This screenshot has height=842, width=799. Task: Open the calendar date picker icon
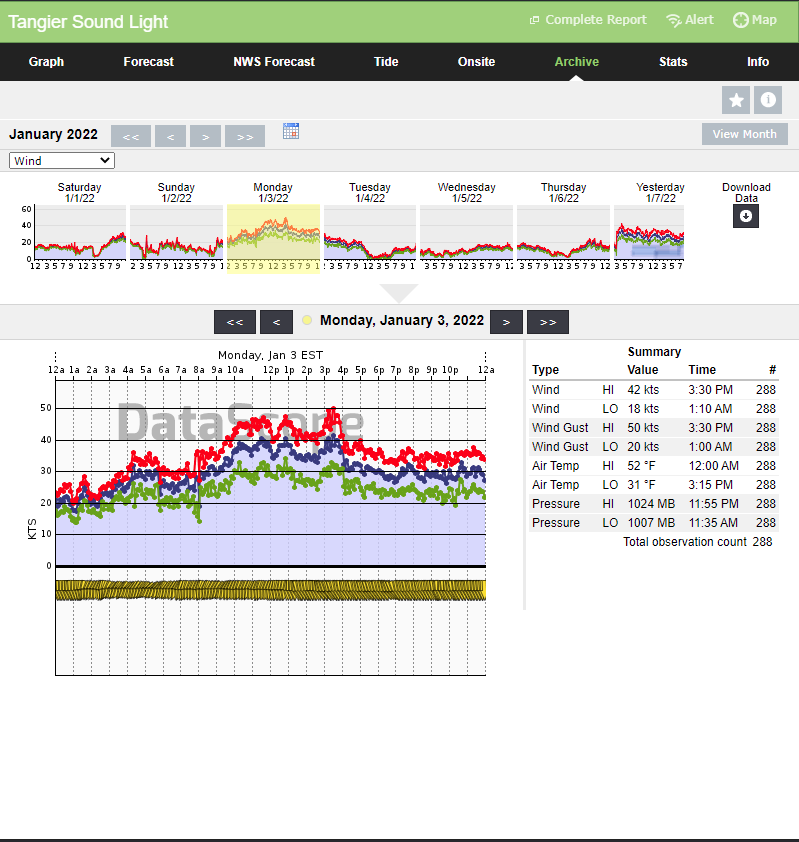291,131
